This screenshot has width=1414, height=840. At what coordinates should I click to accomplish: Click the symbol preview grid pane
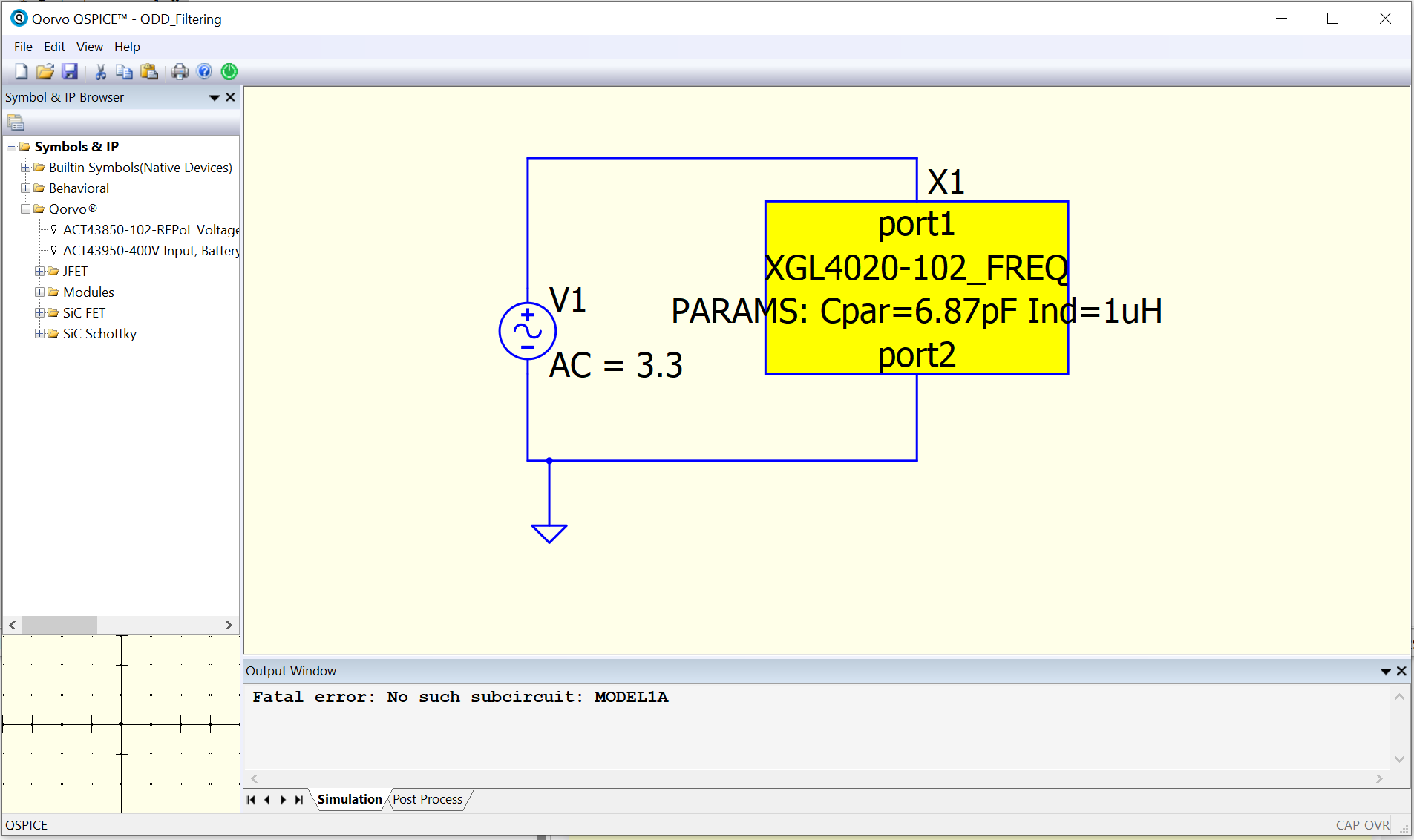pos(121,724)
